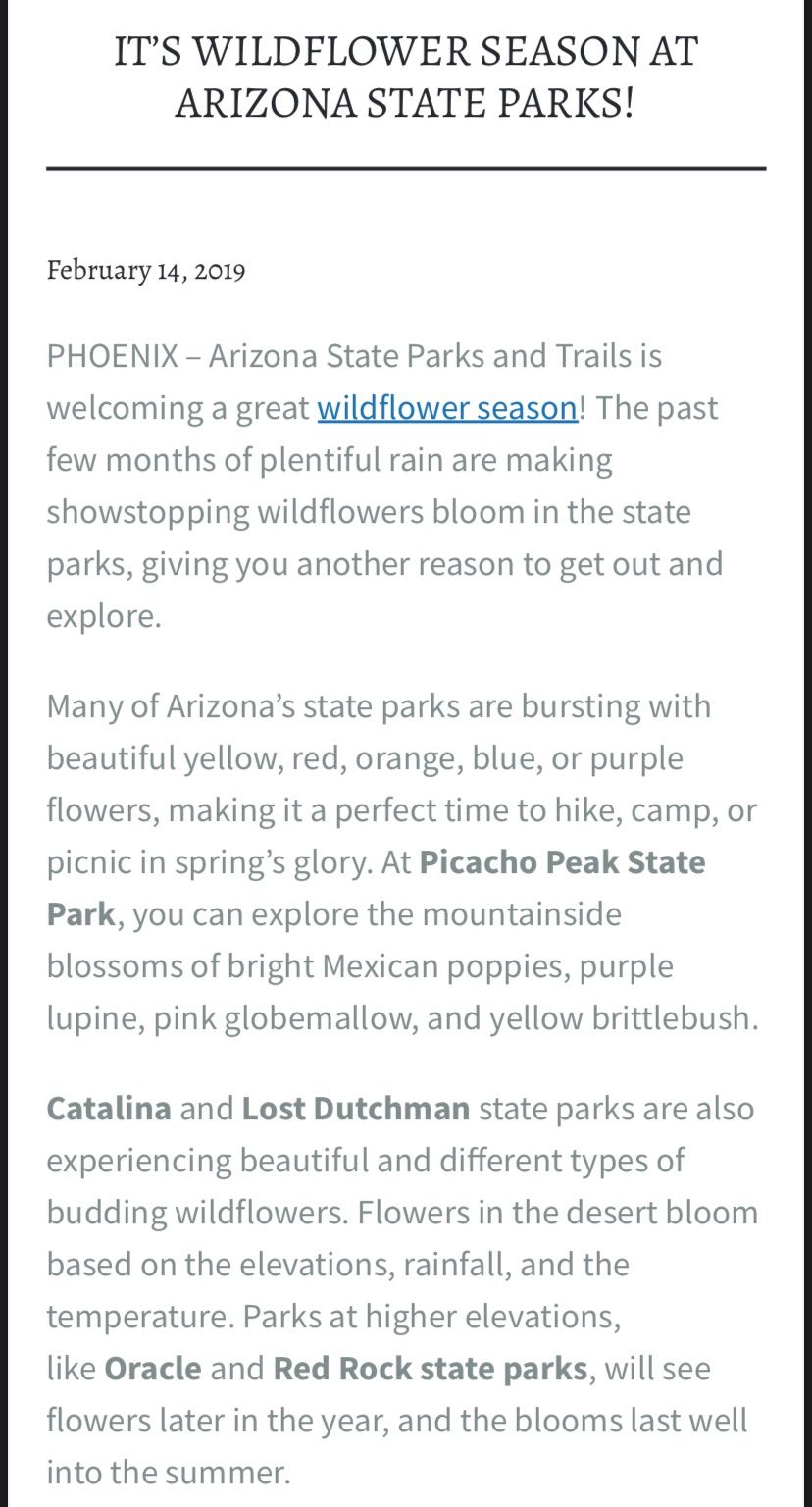
Task: Select the February 14, 2019 date
Action: click(146, 270)
